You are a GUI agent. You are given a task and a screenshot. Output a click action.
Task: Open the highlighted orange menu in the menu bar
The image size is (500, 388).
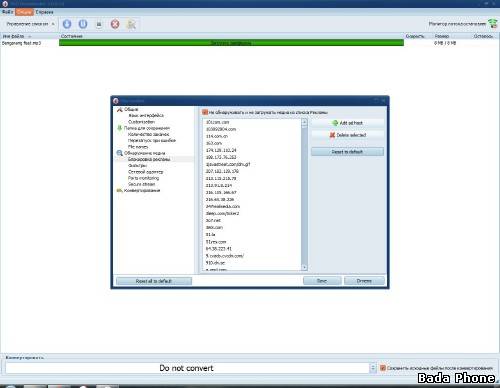point(24,12)
